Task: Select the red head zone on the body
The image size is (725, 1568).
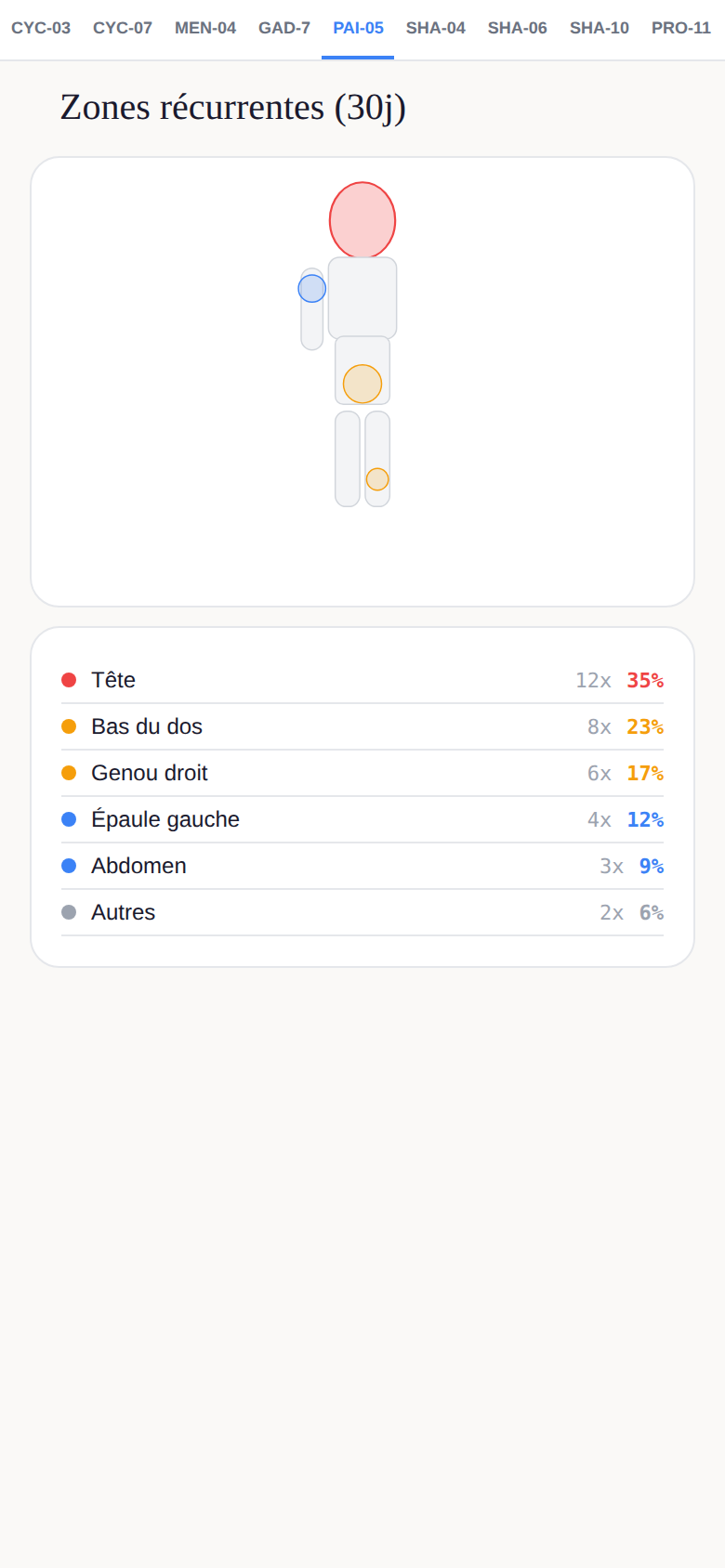Action: (362, 220)
